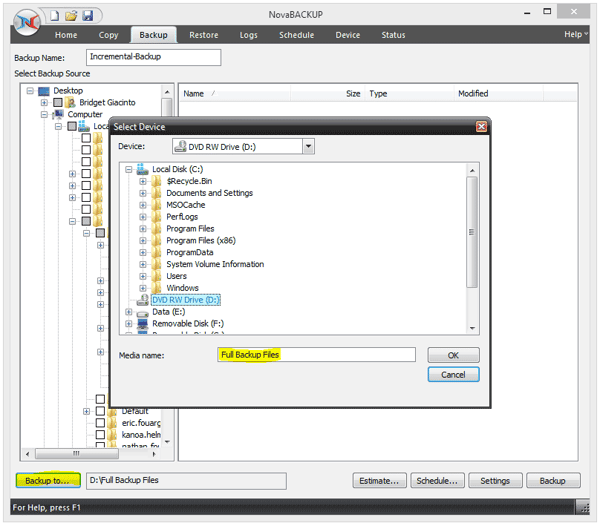This screenshot has height=526, width=600.
Task: Switch to the Restore tab
Action: pos(203,35)
